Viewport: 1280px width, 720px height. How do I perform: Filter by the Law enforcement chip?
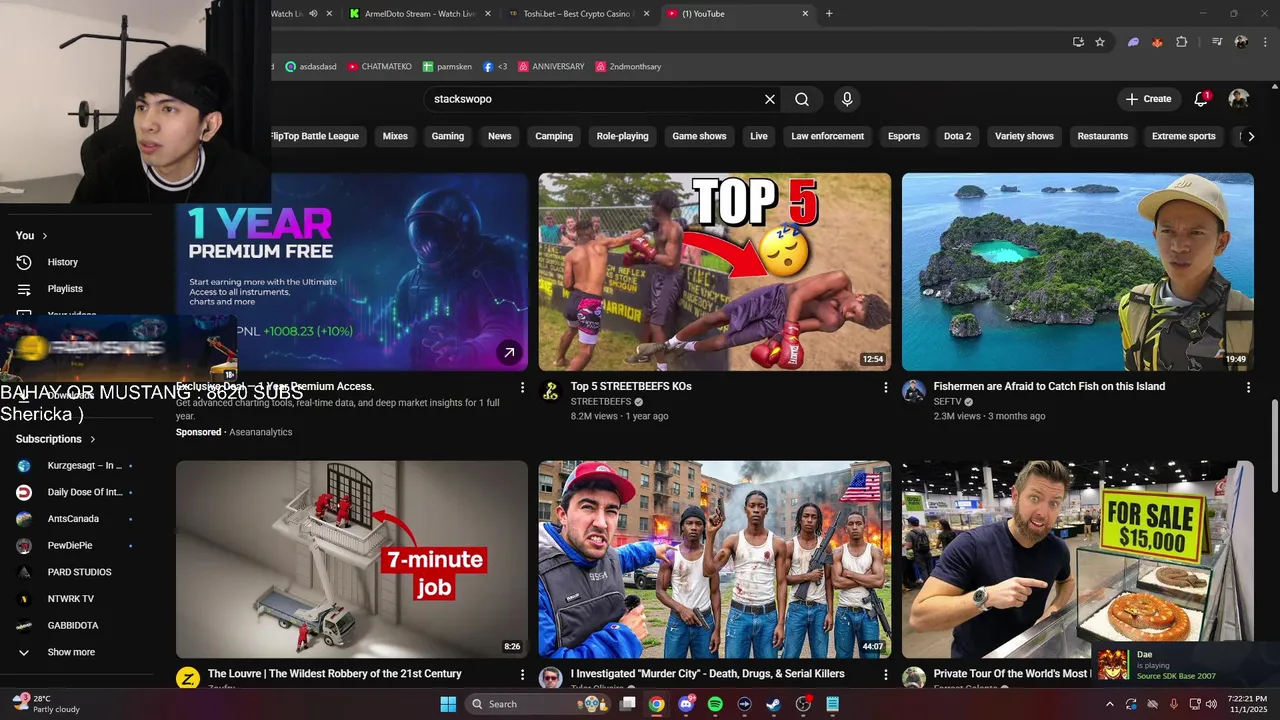(827, 136)
